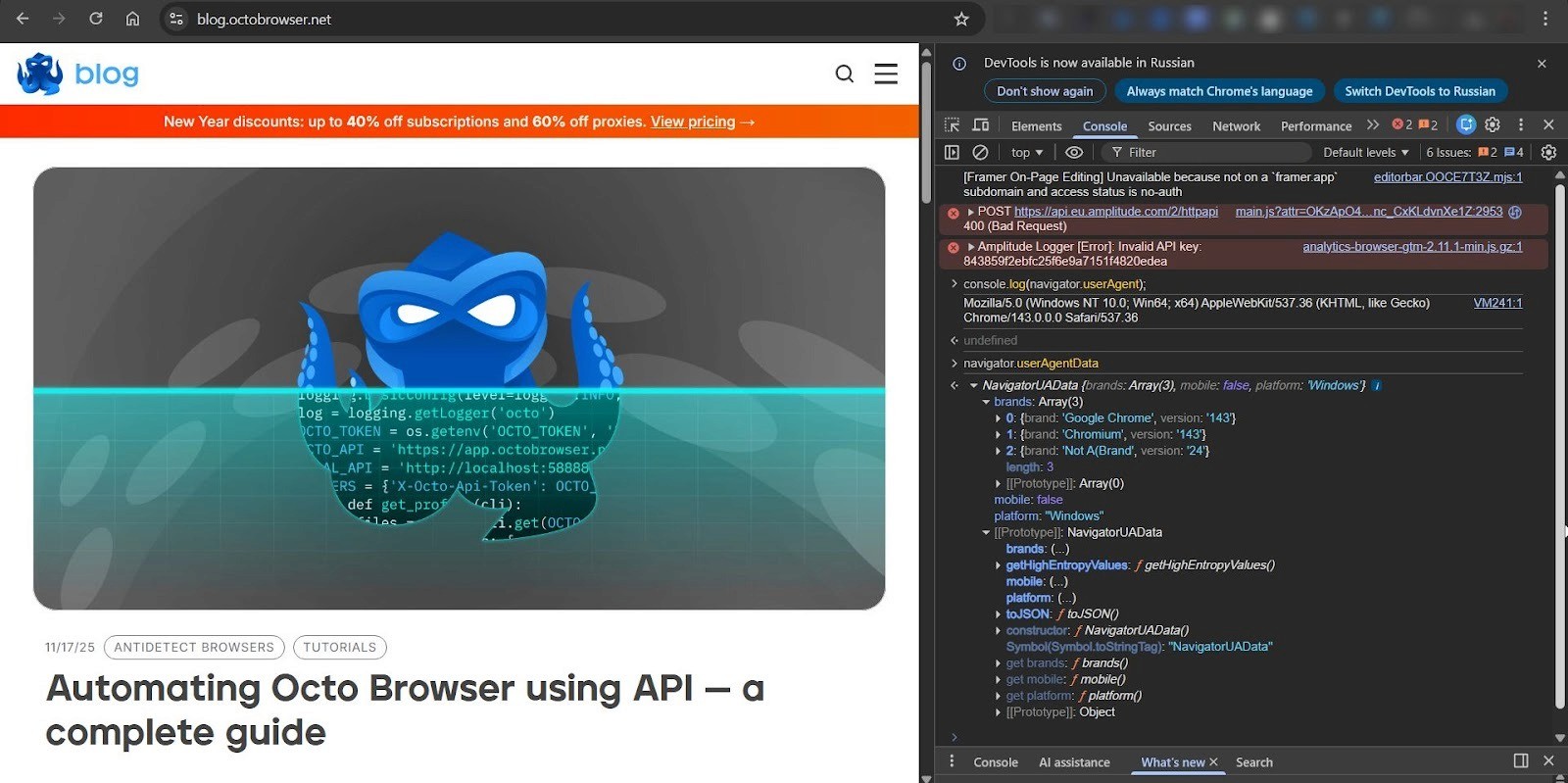Image resolution: width=1568 pixels, height=783 pixels.
Task: Expand the Amplitude Logger error entry
Action: (971, 247)
